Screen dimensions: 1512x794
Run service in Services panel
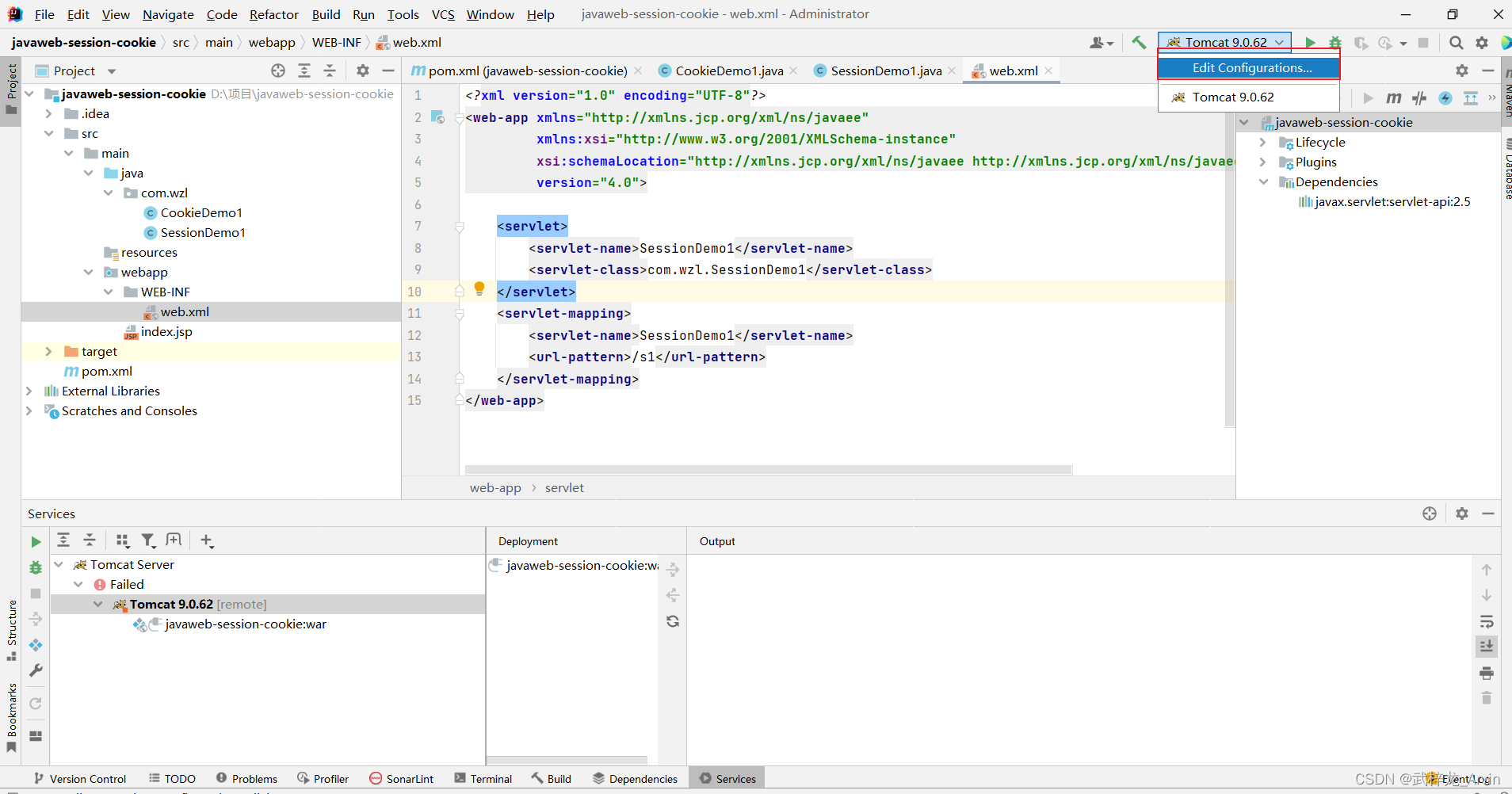(x=36, y=542)
